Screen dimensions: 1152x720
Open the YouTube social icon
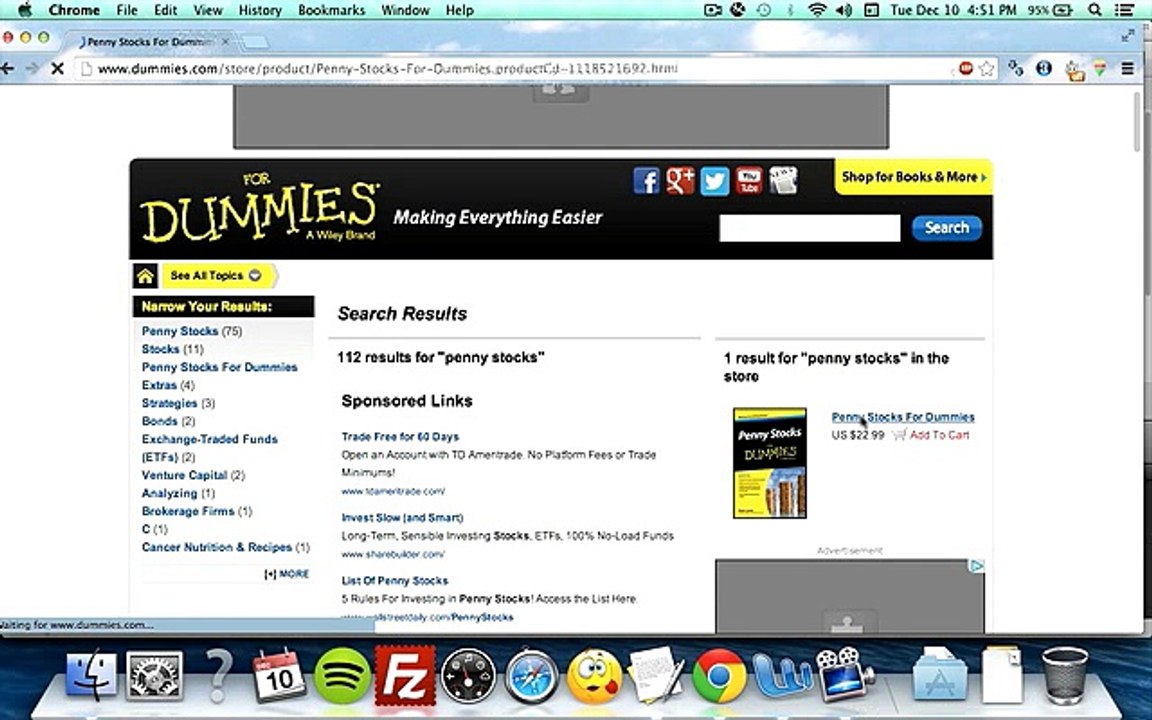pos(749,181)
